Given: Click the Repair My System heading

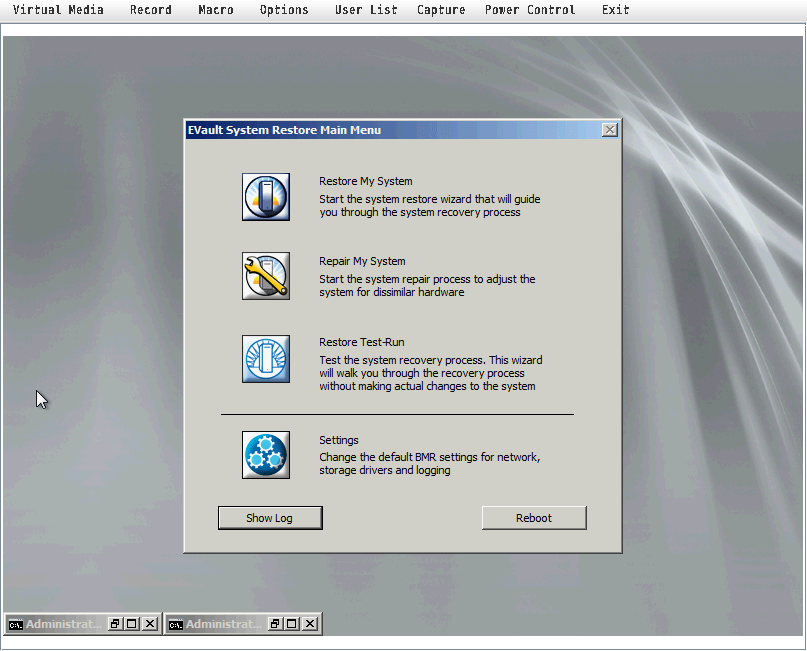Looking at the screenshot, I should click(x=362, y=261).
